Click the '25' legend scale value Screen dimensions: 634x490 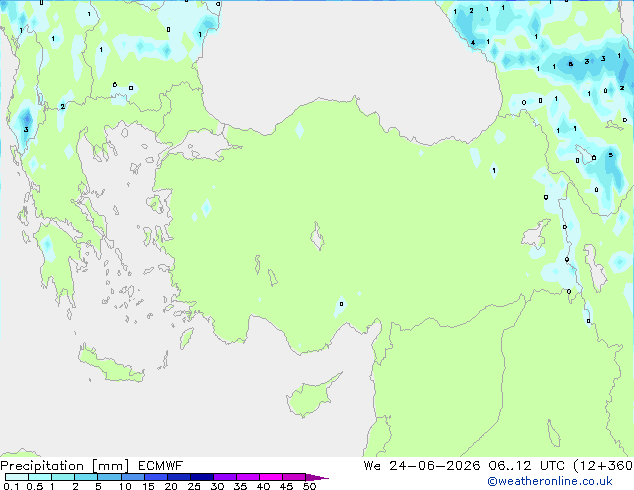pos(194,486)
